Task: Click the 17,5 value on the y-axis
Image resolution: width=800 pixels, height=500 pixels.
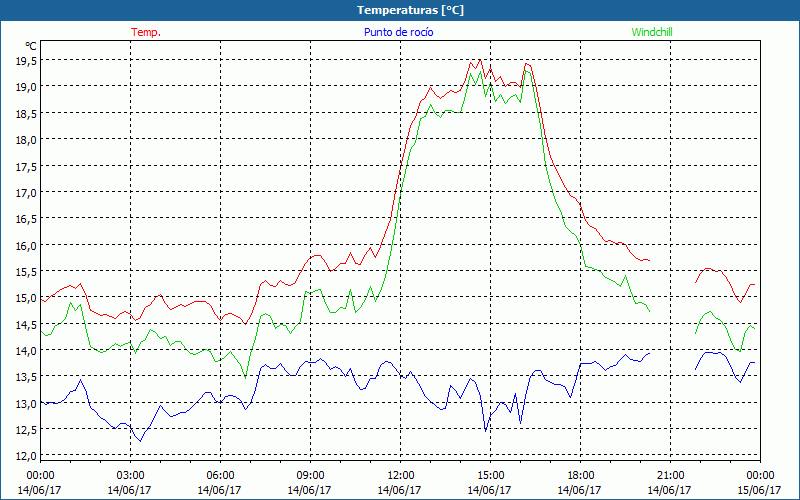Action: click(27, 166)
